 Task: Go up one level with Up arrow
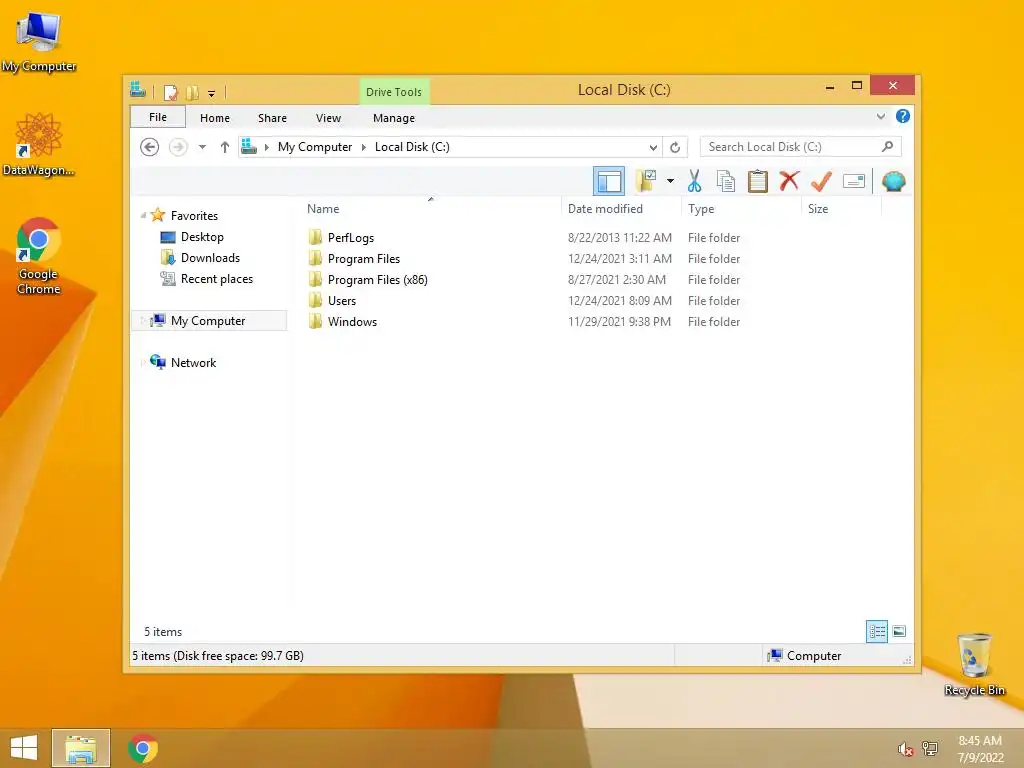tap(225, 147)
